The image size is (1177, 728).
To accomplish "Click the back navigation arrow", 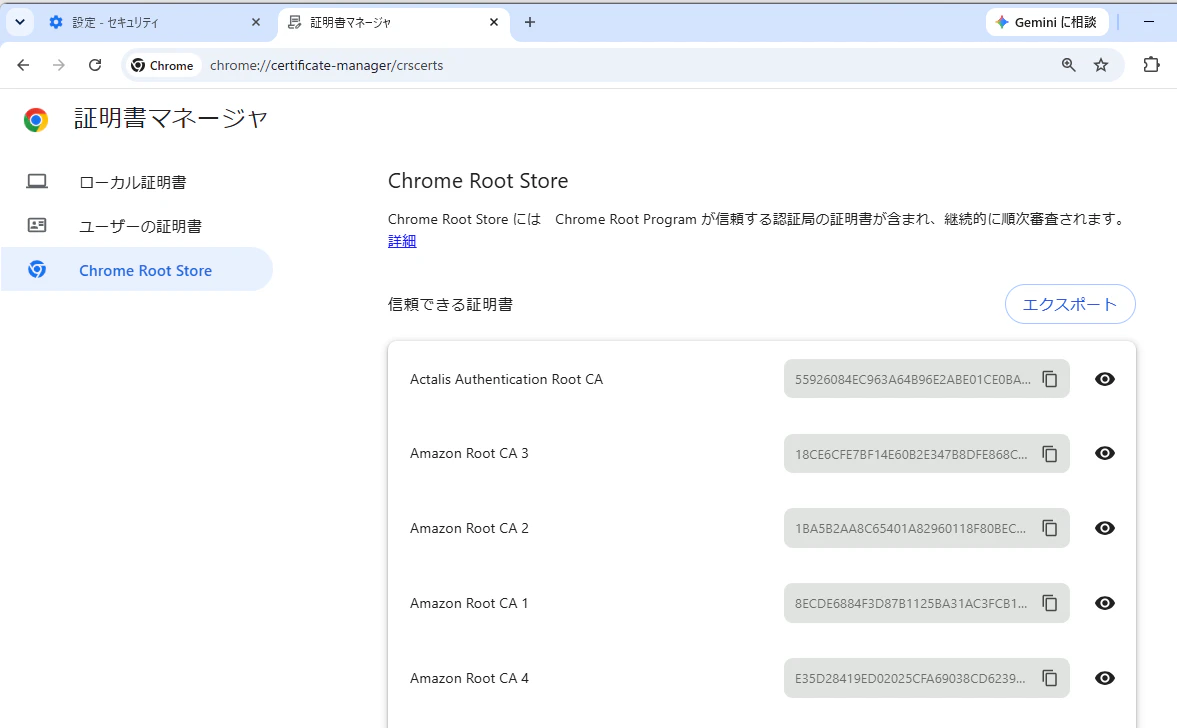I will (23, 65).
